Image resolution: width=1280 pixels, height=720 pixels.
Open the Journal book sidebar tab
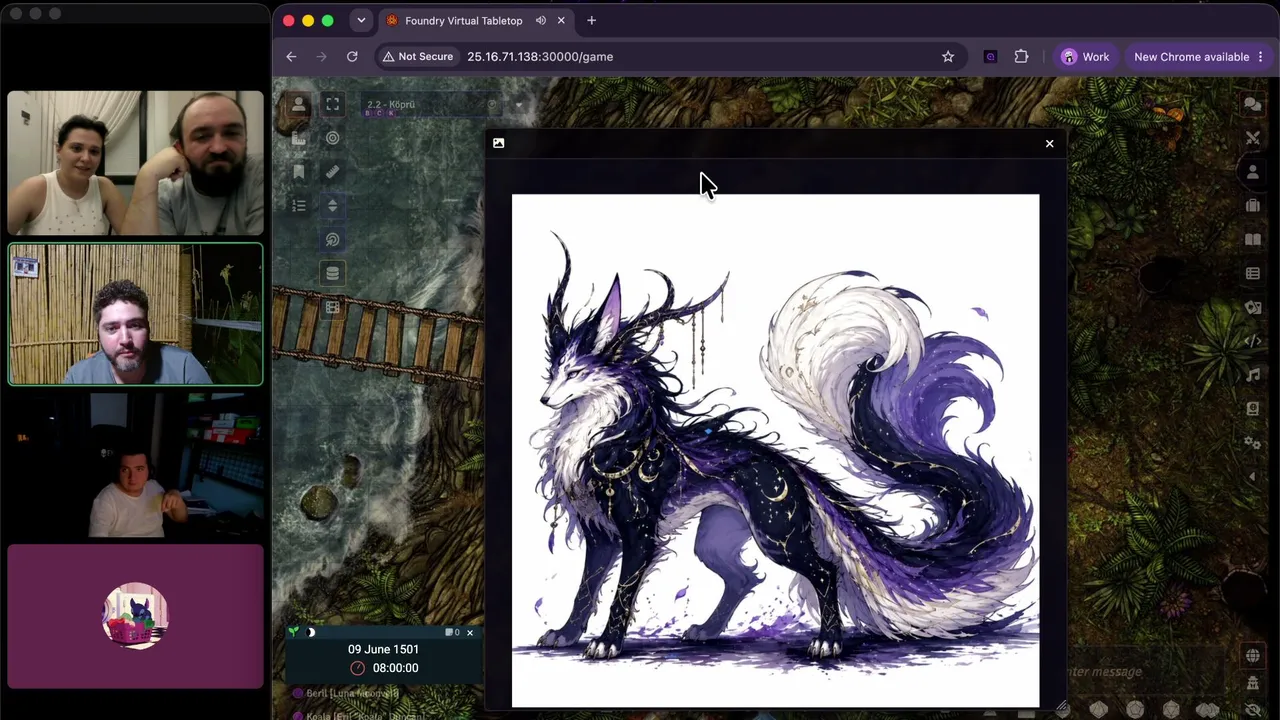coord(1252,240)
